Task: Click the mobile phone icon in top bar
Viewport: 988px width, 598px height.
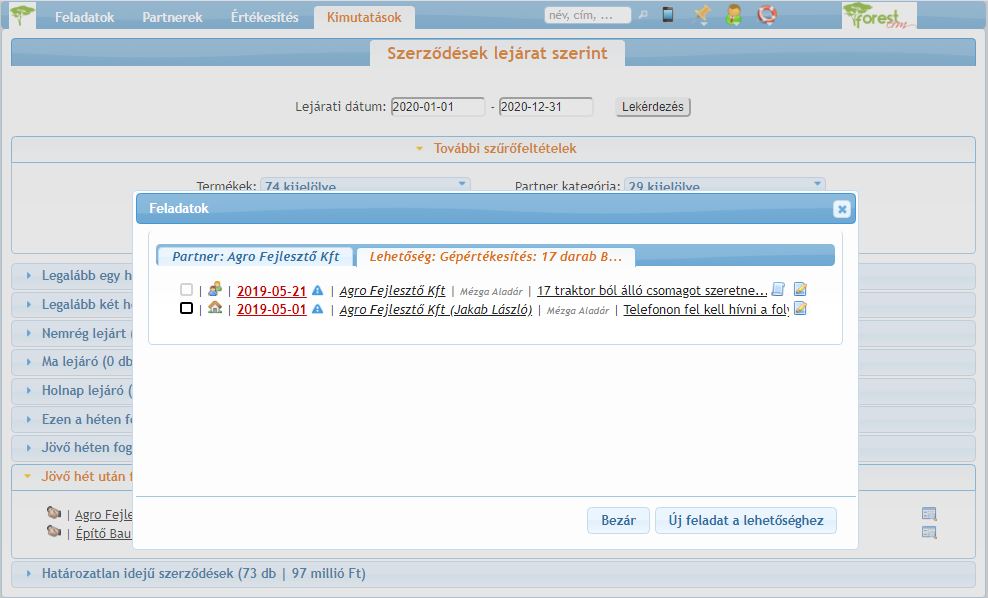Action: pyautogui.click(x=668, y=15)
